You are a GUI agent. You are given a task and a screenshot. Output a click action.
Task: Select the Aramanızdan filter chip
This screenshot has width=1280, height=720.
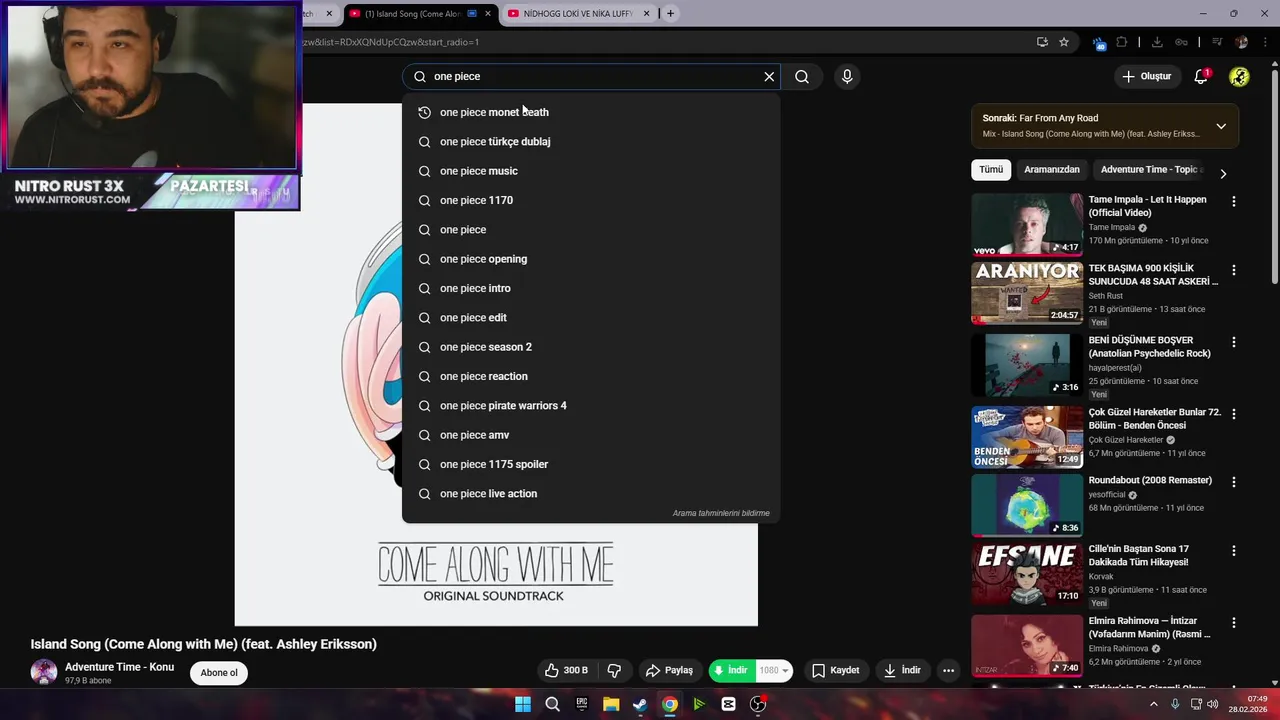(x=1052, y=170)
